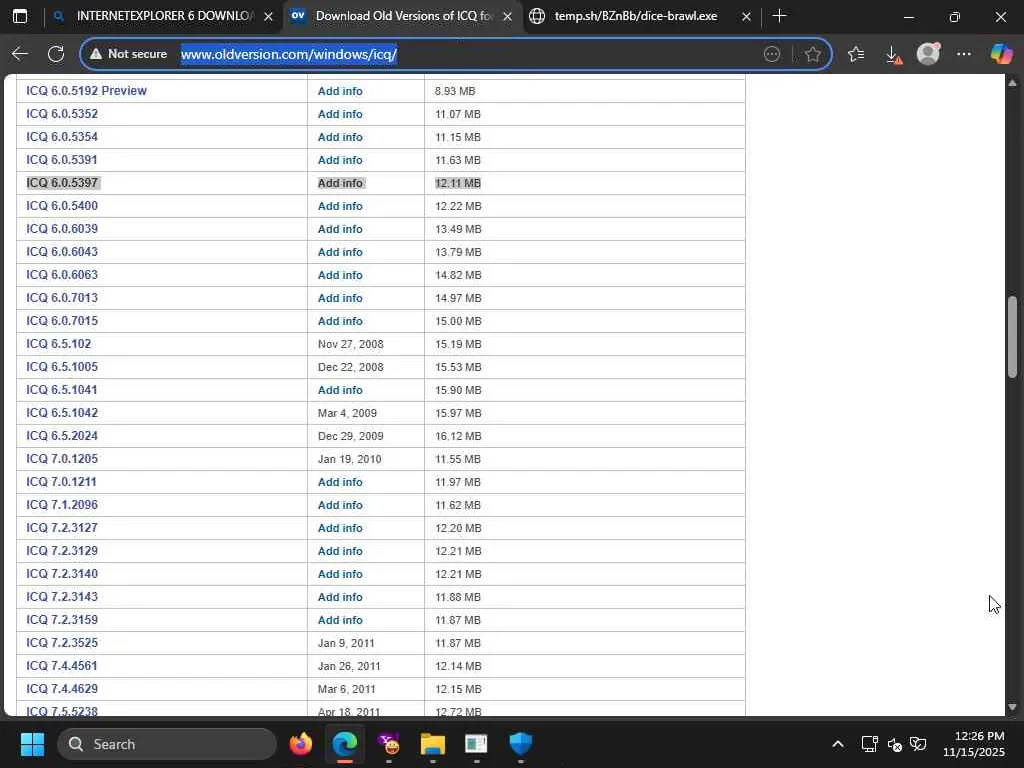This screenshot has height=768, width=1024.
Task: Open the browser profile avatar
Action: tap(928, 54)
